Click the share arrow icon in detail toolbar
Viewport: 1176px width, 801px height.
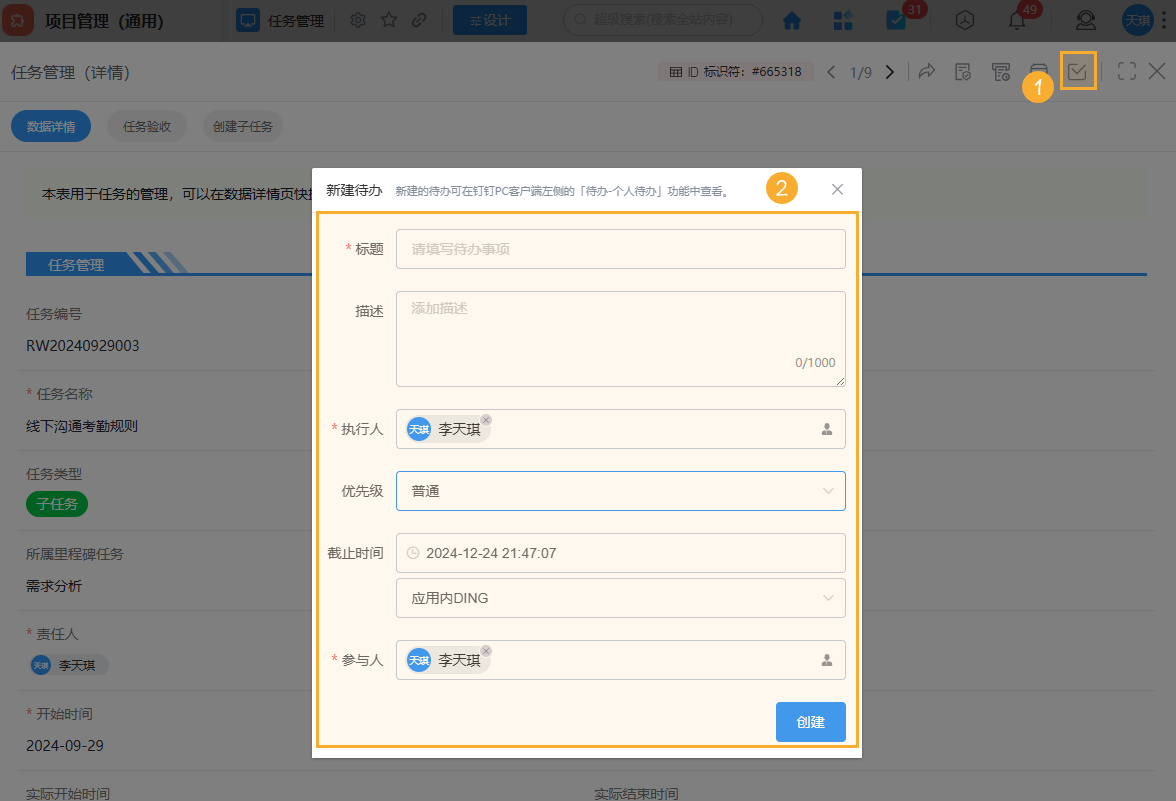pos(927,71)
